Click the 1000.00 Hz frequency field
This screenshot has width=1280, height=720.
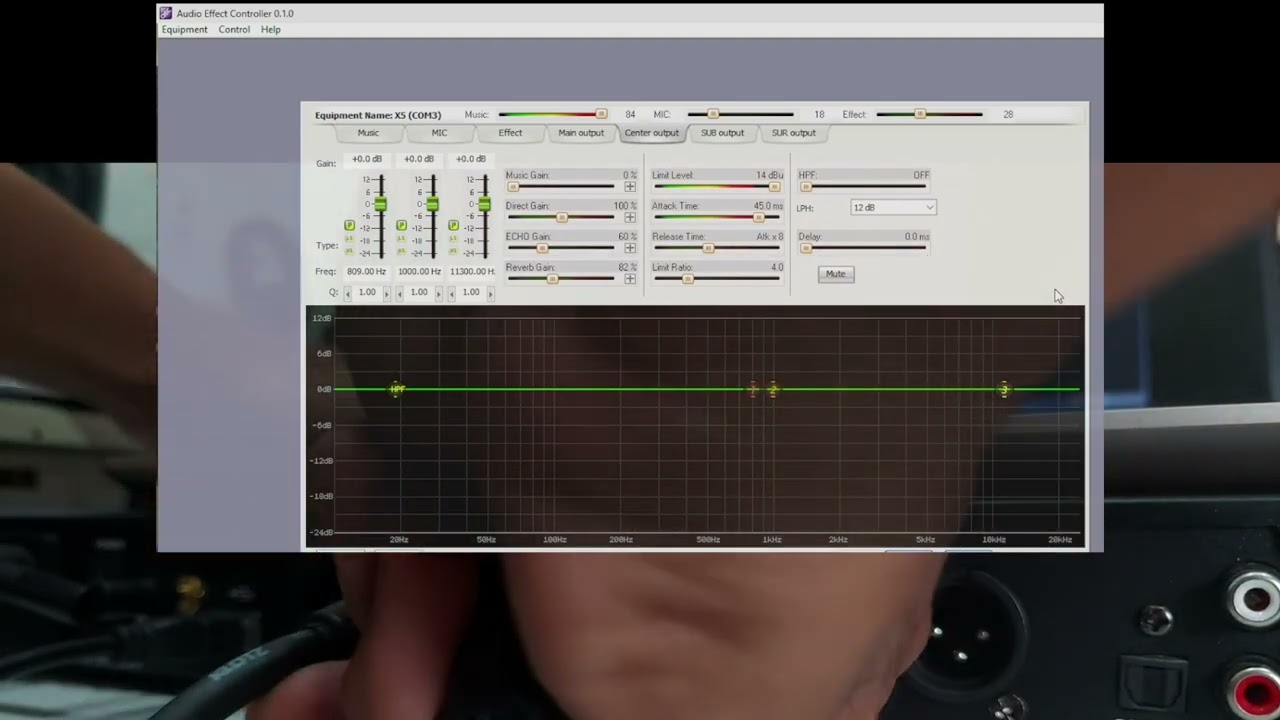[419, 271]
